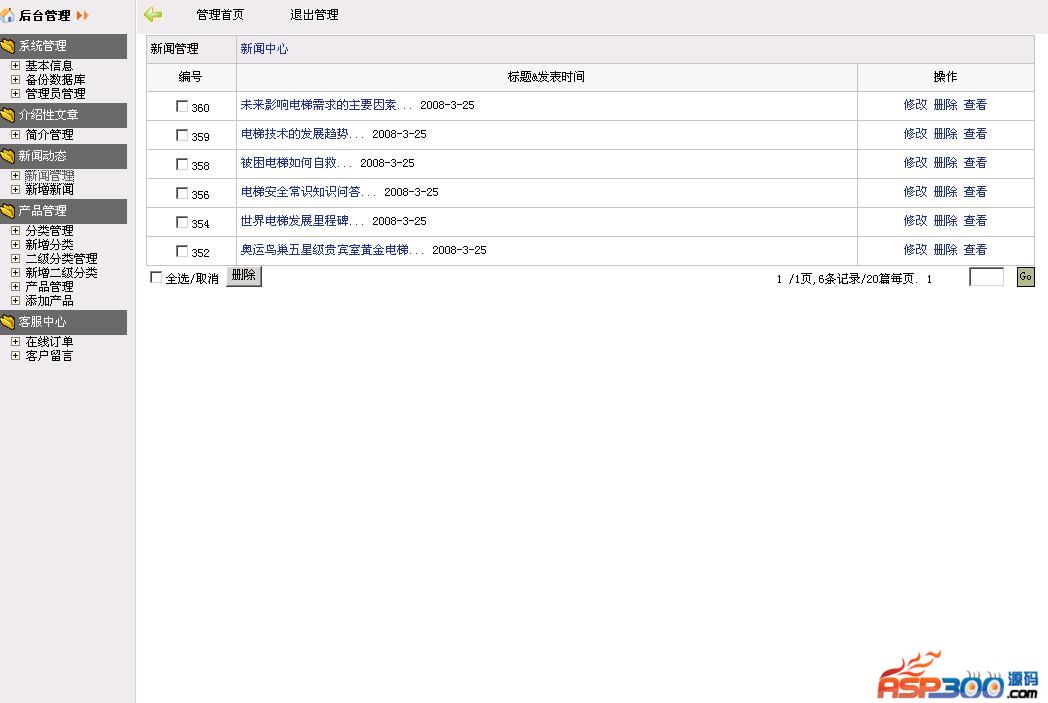
Task: Click the orange double-arrow icon after 后台管理
Action: (83, 15)
